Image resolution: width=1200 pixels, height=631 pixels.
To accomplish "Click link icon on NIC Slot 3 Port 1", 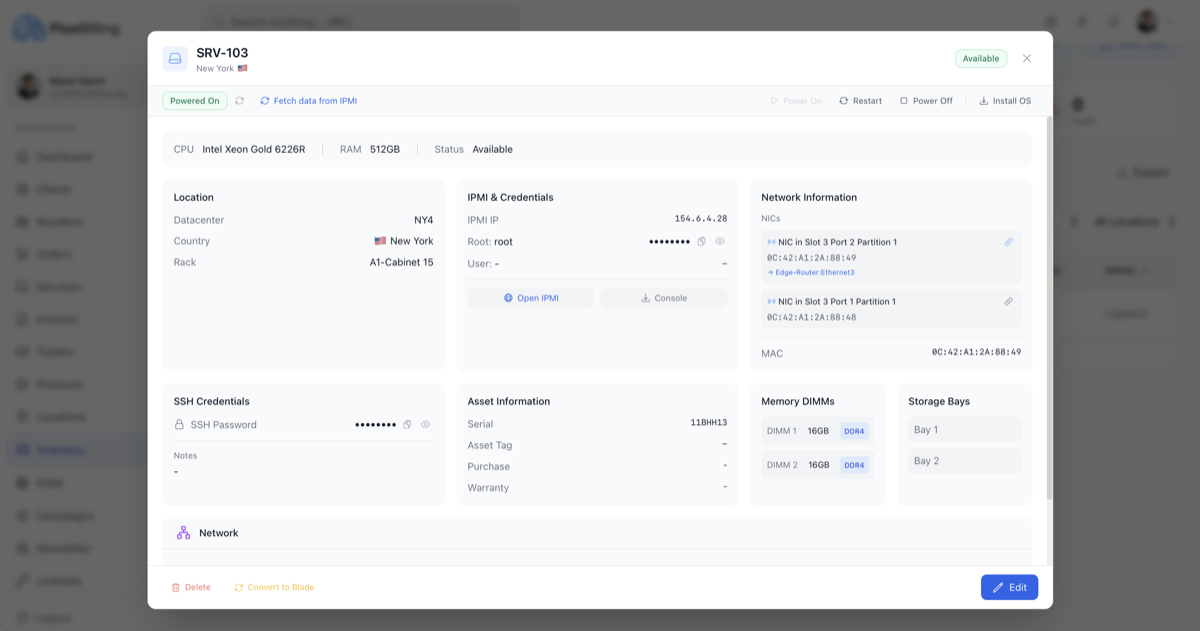I will 1008,301.
